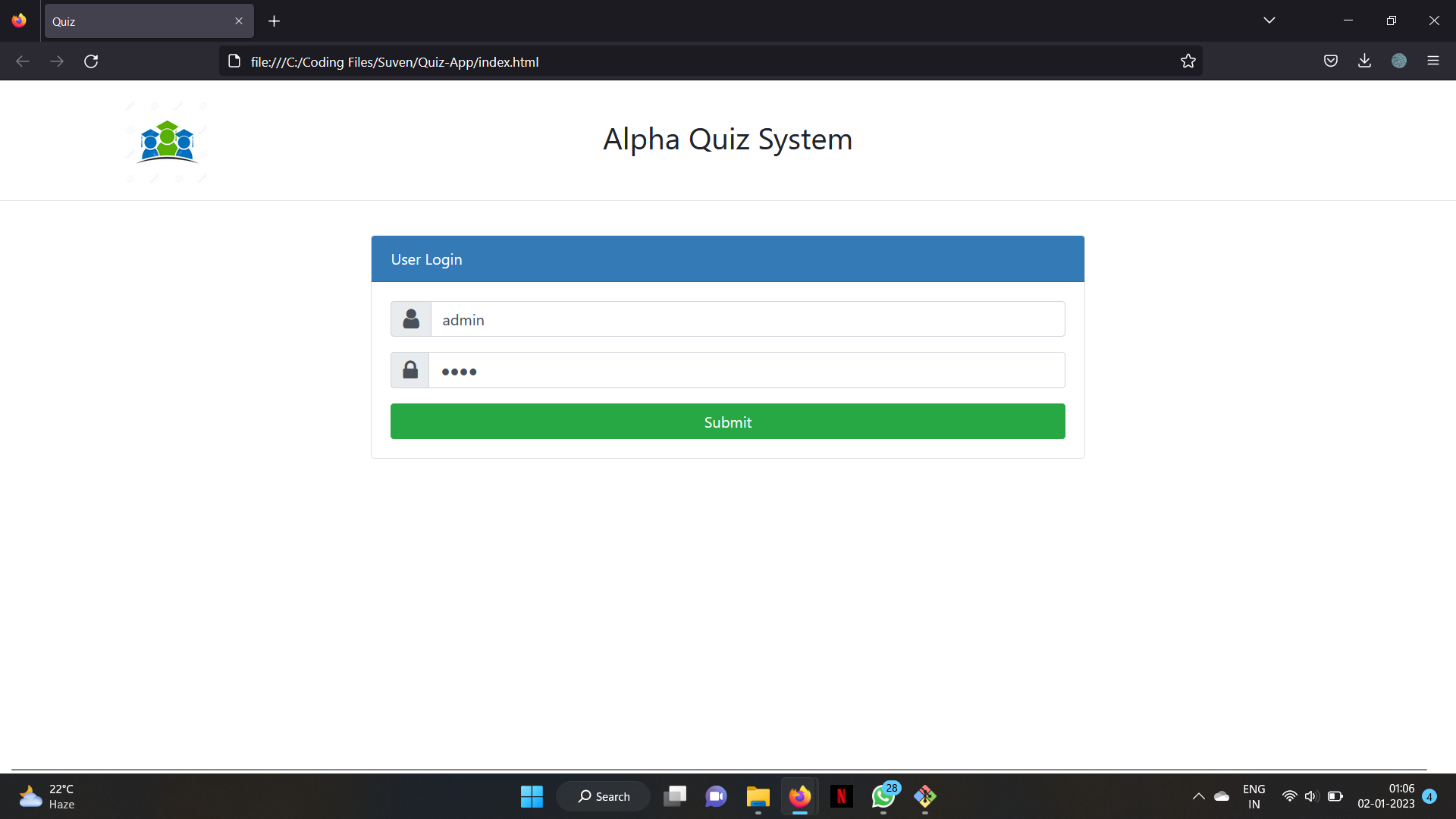Save page to Pocket
The width and height of the screenshot is (1456, 819).
pos(1331,61)
